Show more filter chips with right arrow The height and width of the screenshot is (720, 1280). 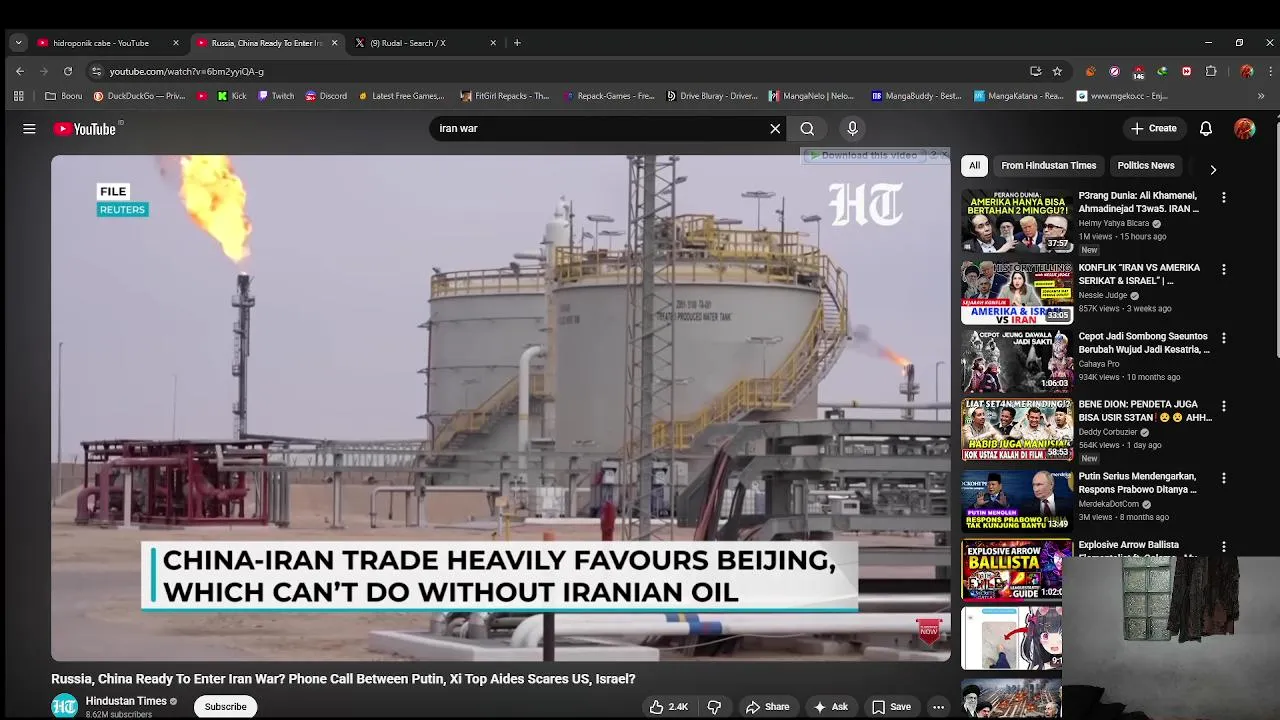[1213, 169]
